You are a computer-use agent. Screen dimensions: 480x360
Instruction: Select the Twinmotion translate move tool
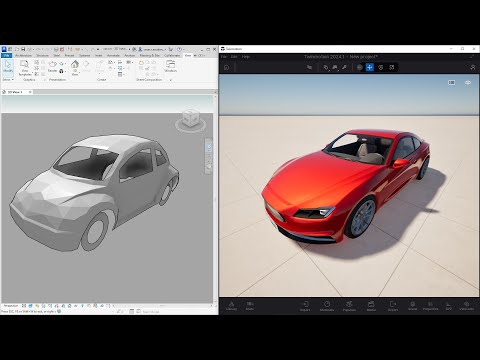click(370, 67)
